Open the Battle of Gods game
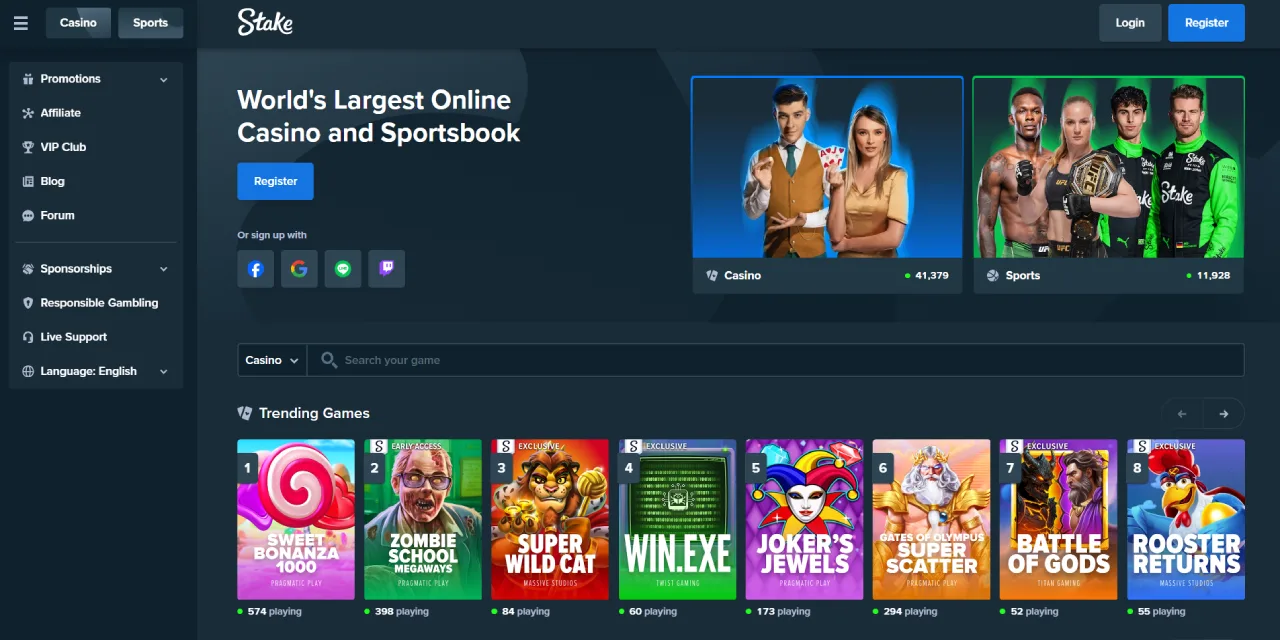 (1059, 520)
